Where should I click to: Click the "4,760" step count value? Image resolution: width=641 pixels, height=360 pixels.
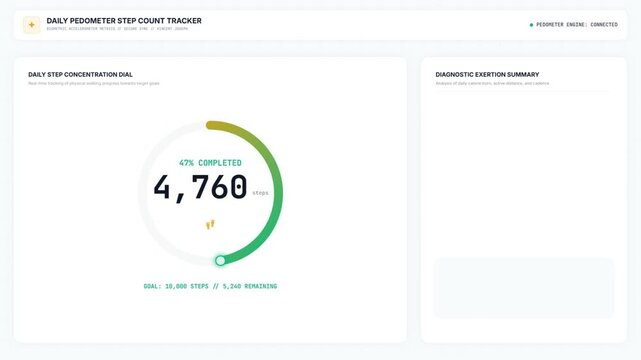pyautogui.click(x=200, y=188)
